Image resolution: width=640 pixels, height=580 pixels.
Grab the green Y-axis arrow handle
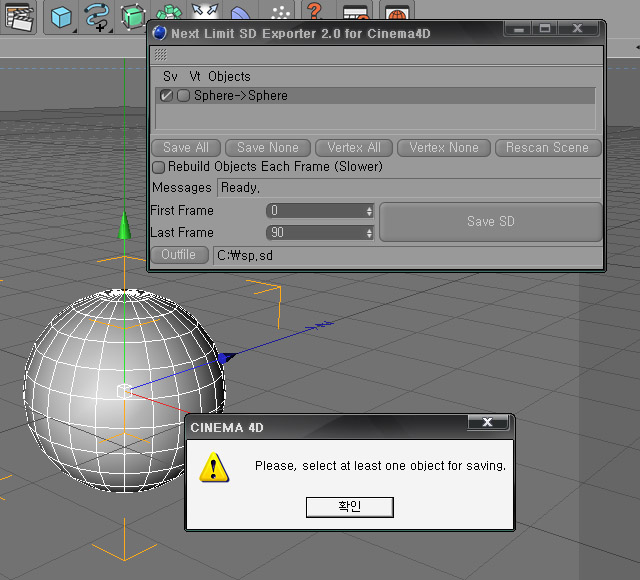pyautogui.click(x=124, y=224)
